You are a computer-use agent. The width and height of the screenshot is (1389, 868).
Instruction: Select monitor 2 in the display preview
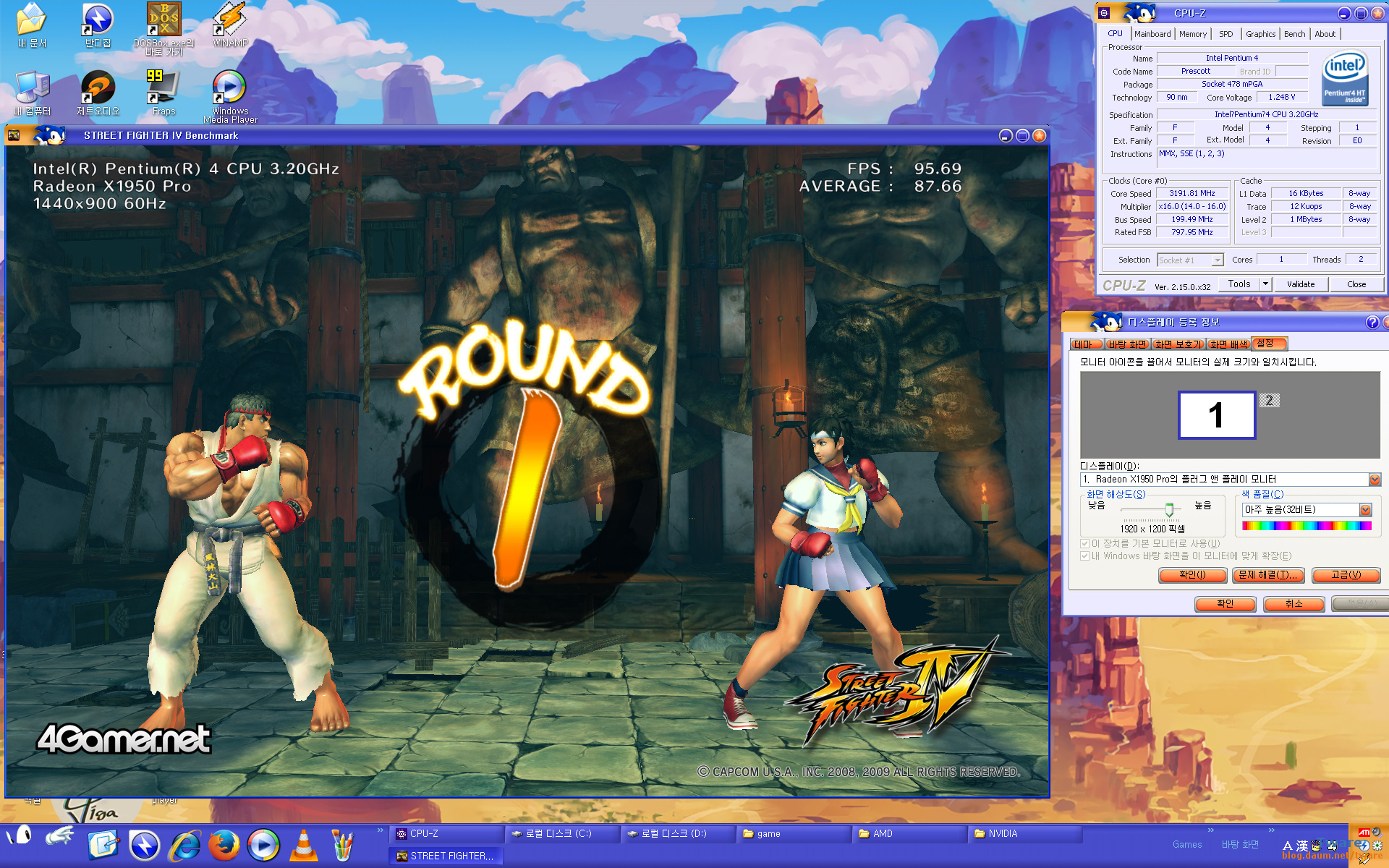coord(1269,400)
